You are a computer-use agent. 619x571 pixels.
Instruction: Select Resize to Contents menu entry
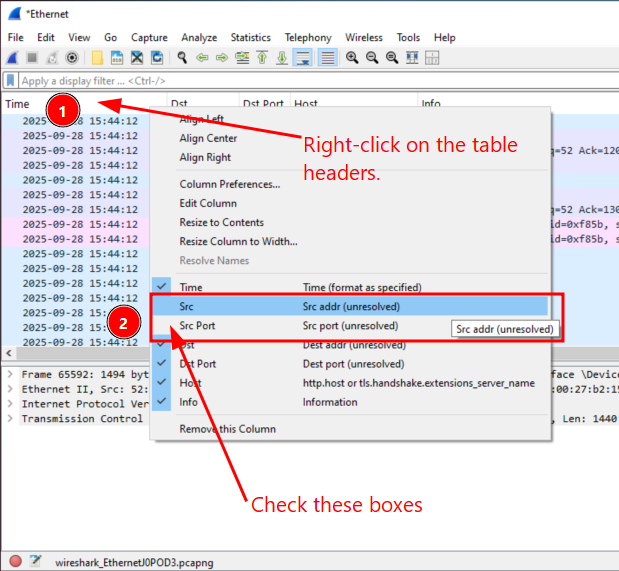(221, 222)
